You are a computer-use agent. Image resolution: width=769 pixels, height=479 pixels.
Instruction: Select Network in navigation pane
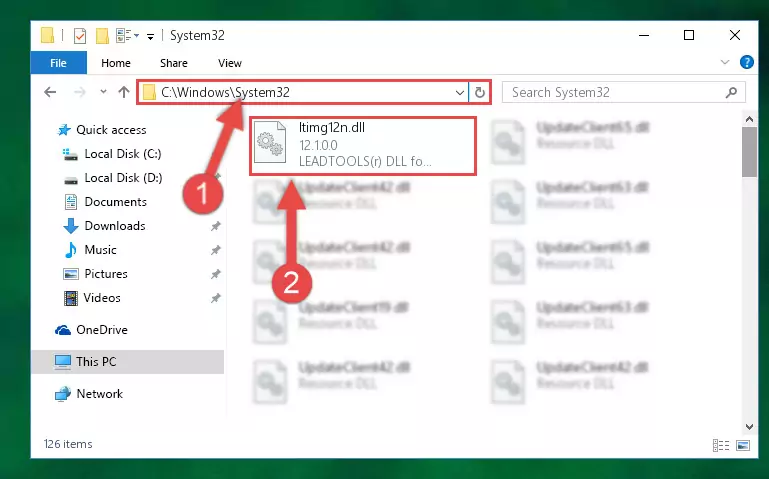(99, 393)
